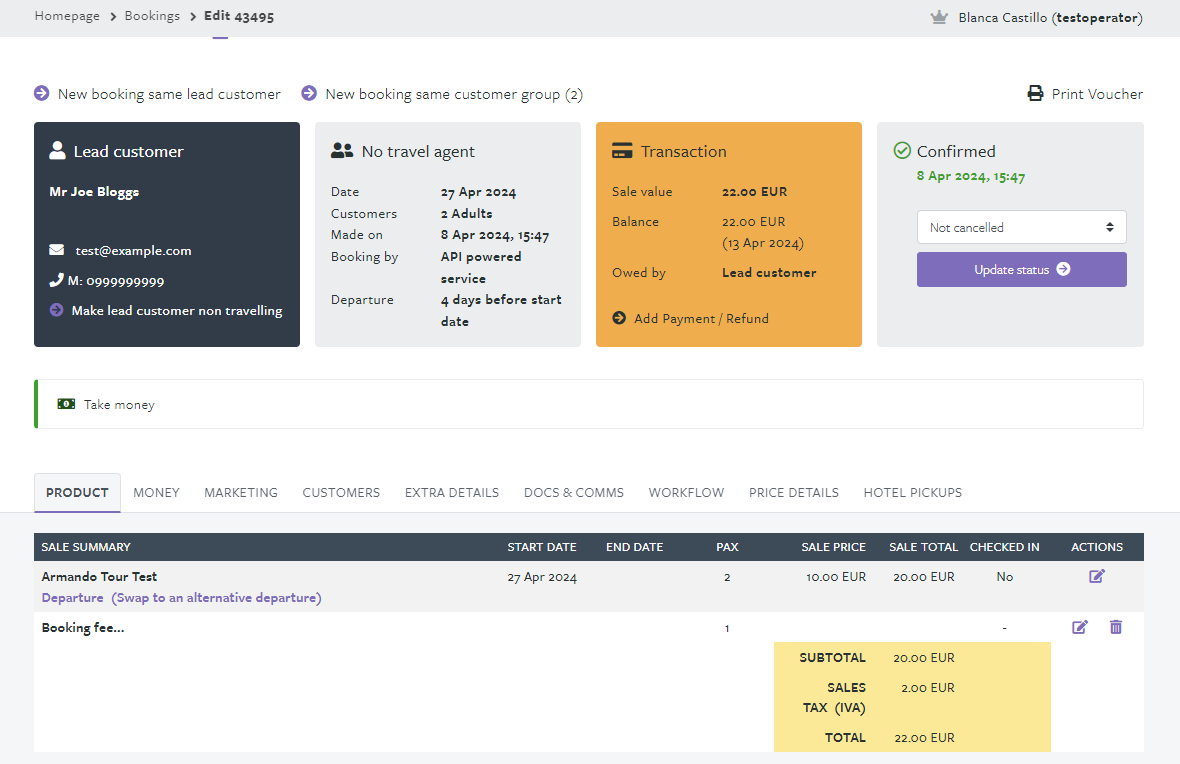Click the 27 Apr 2024 start date cell
Viewport: 1180px width, 764px height.
click(x=542, y=577)
